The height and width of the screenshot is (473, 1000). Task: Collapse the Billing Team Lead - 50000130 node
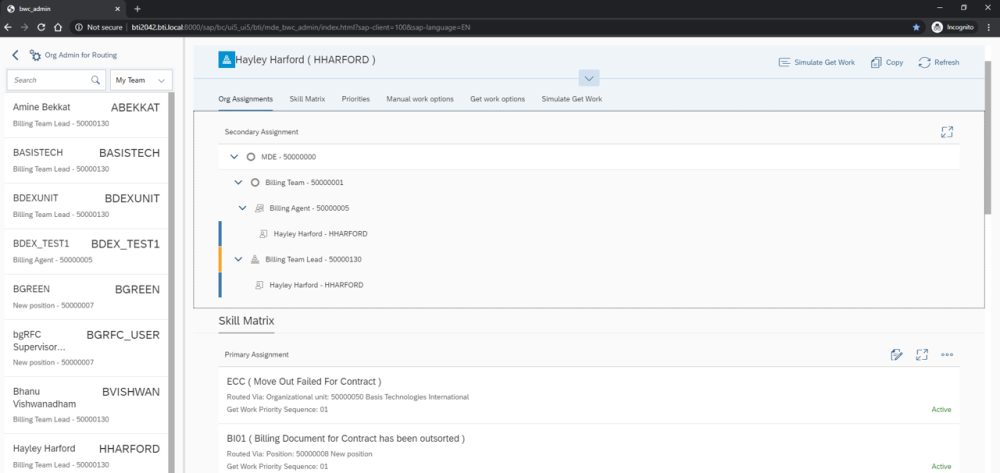click(x=239, y=259)
